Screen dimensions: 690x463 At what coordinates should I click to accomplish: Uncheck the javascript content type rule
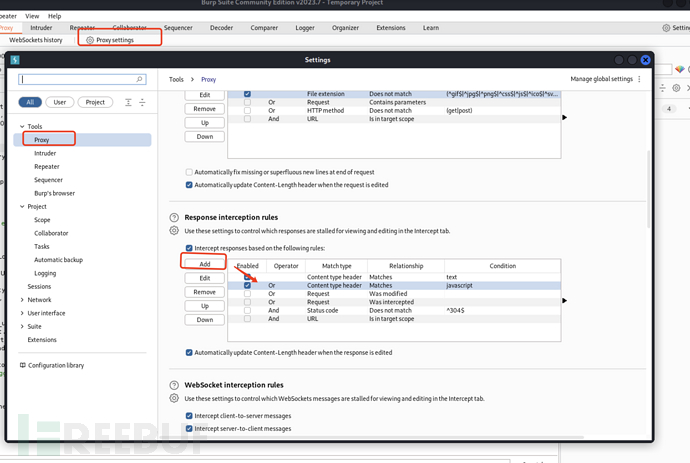[247, 285]
